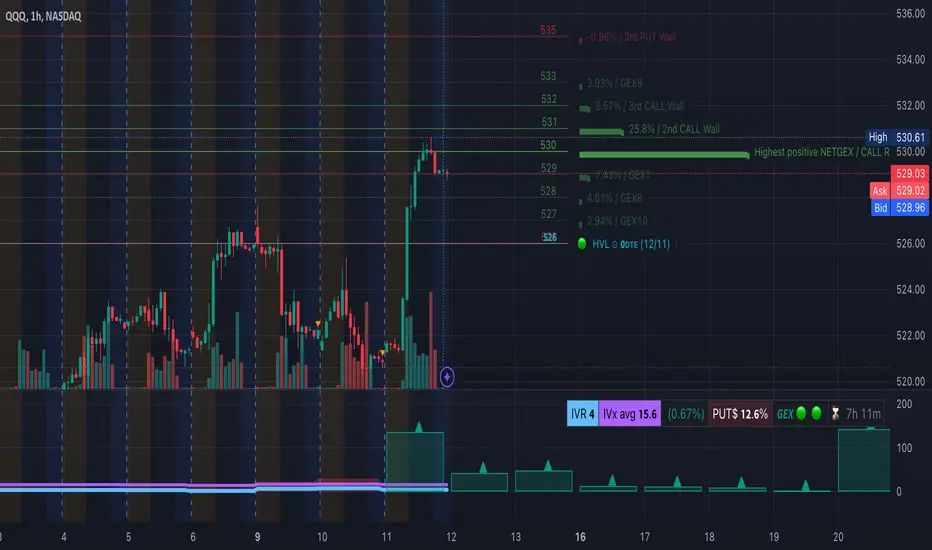The image size is (932, 550).
Task: Click date 16 on the time axis
Action: (x=580, y=537)
